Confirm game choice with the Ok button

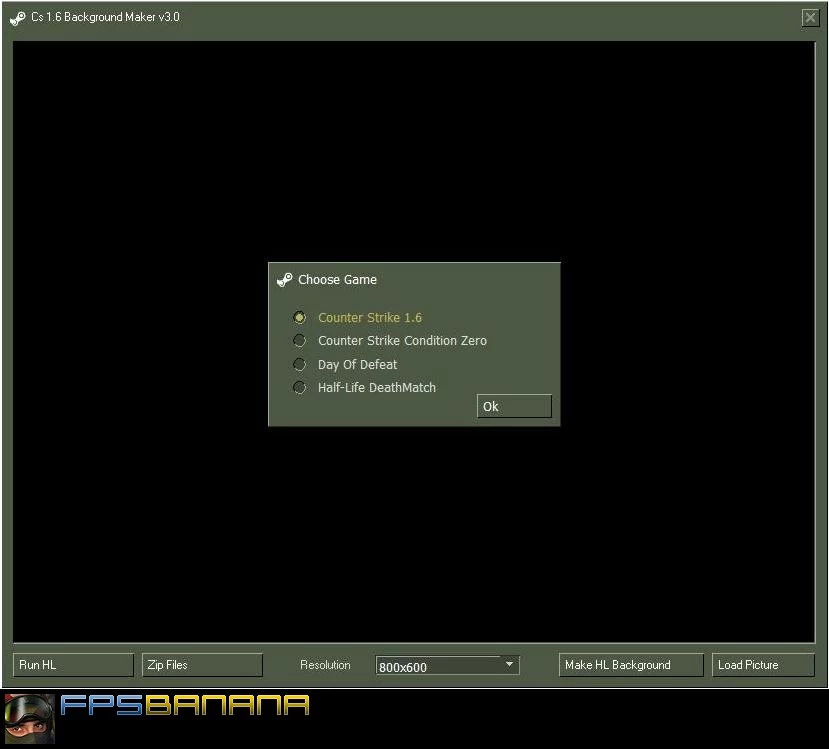(514, 406)
